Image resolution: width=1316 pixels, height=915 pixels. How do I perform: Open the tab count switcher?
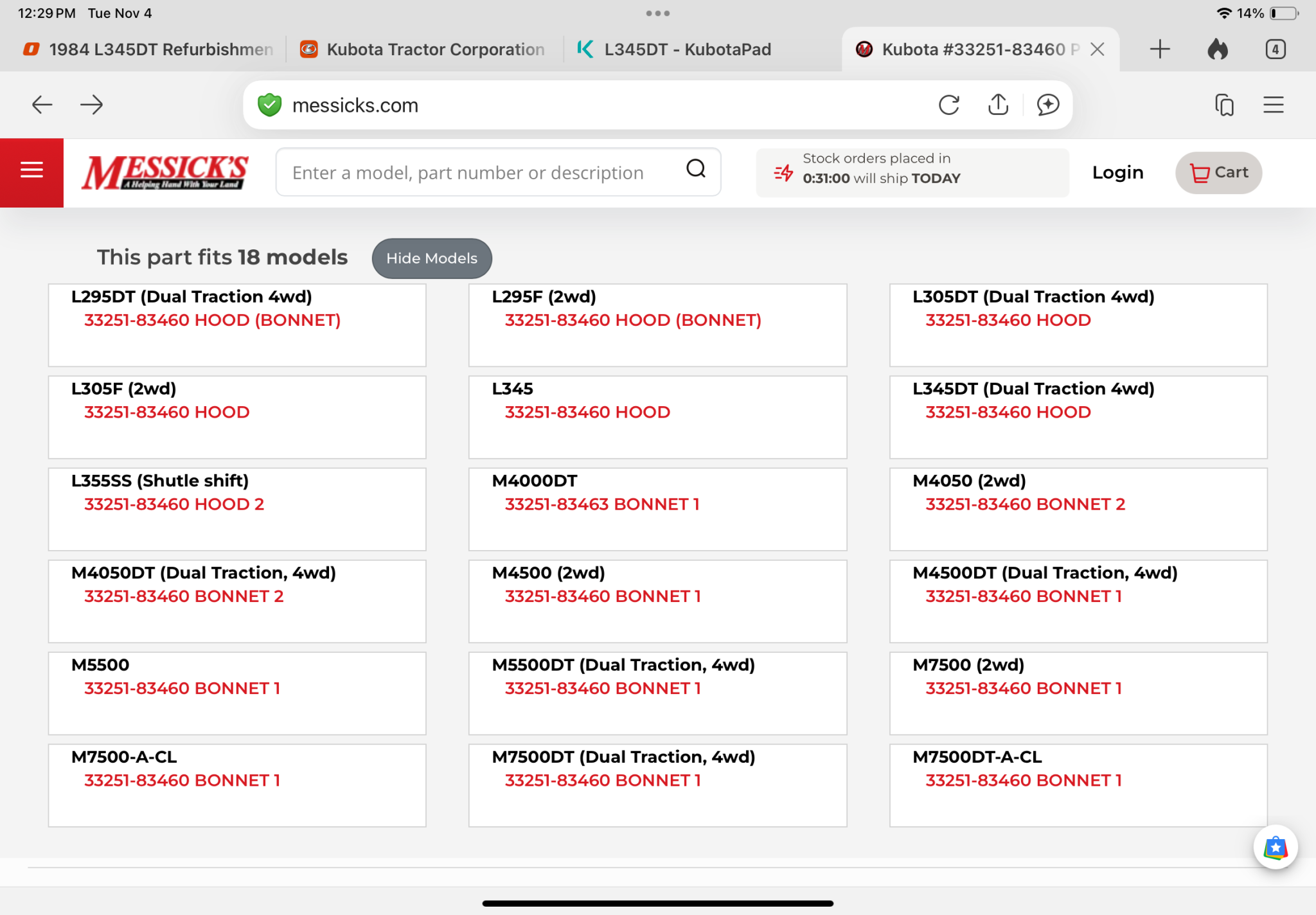pos(1275,49)
